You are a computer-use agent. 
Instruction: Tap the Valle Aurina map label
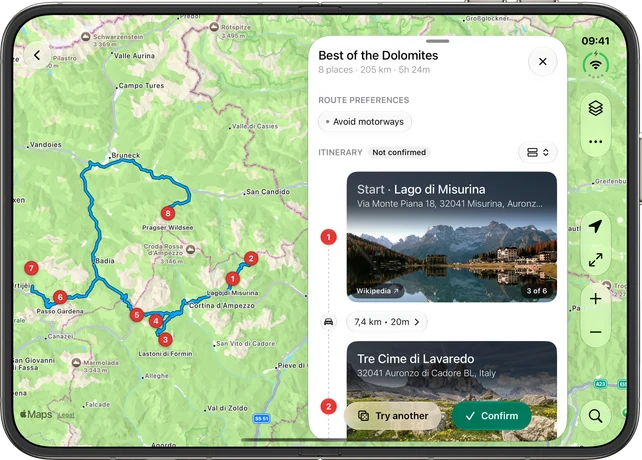coord(134,56)
